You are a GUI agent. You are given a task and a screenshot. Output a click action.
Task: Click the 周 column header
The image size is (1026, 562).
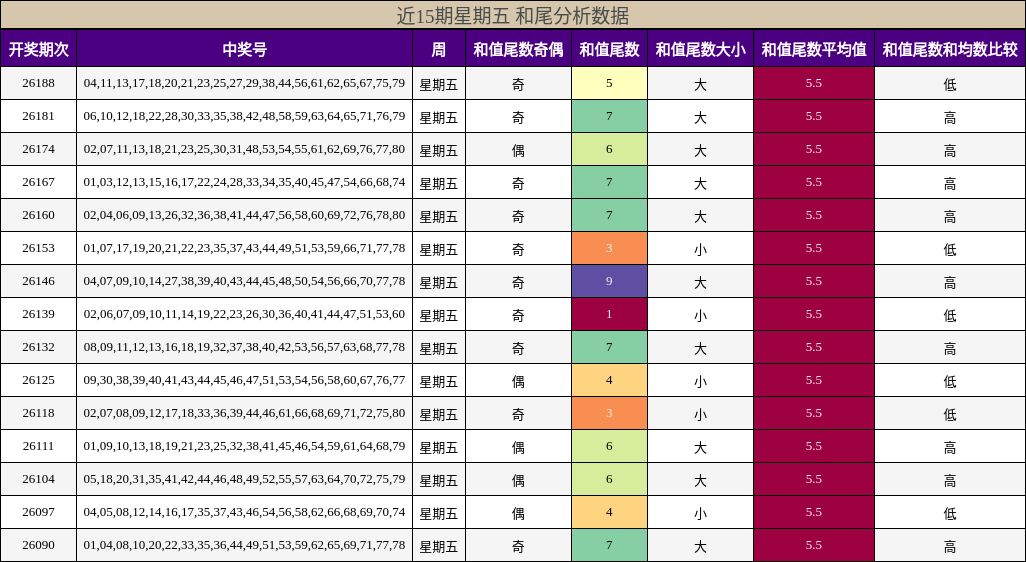click(x=439, y=50)
